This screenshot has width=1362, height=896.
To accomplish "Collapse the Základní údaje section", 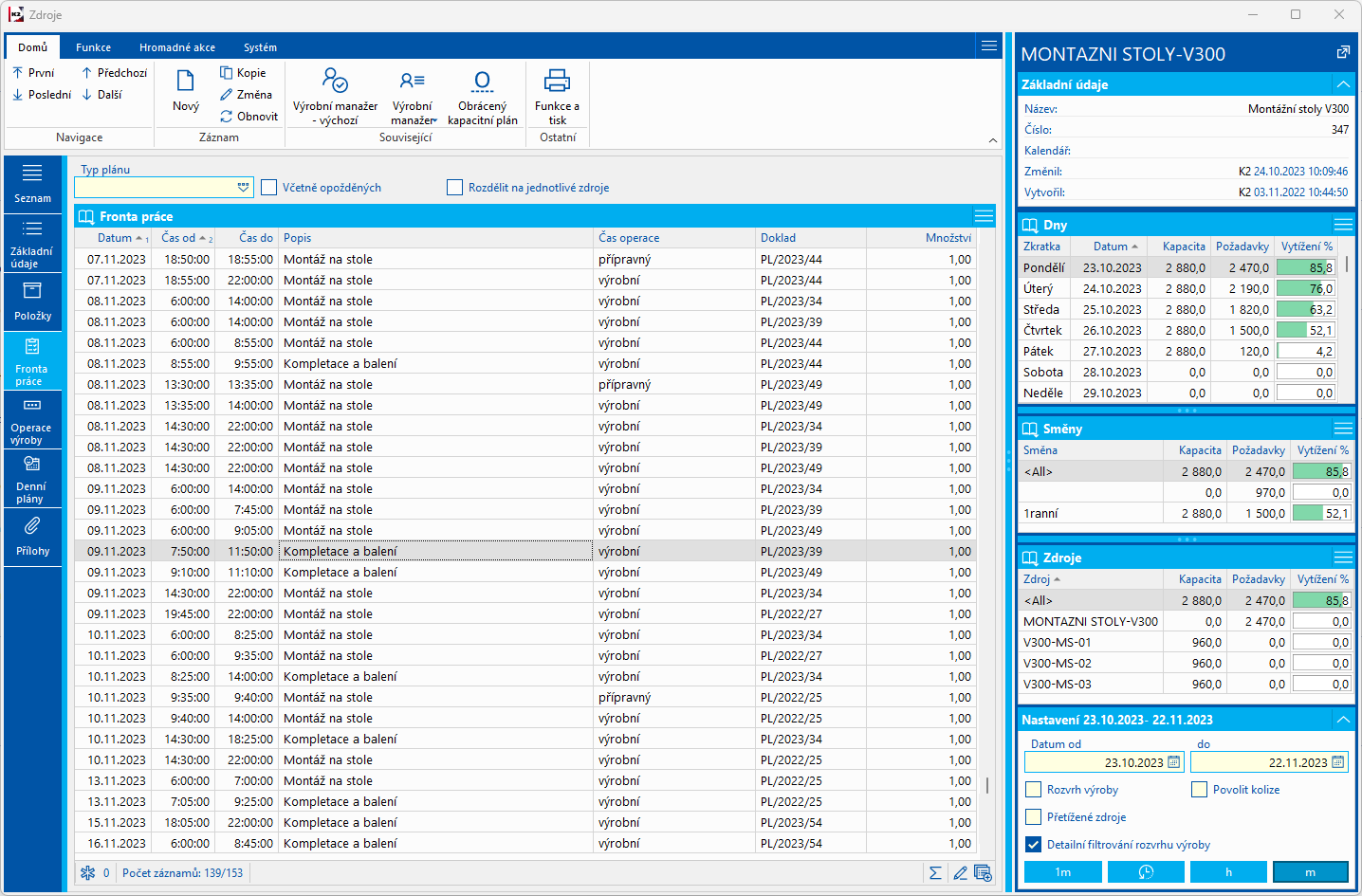I will tap(1343, 84).
